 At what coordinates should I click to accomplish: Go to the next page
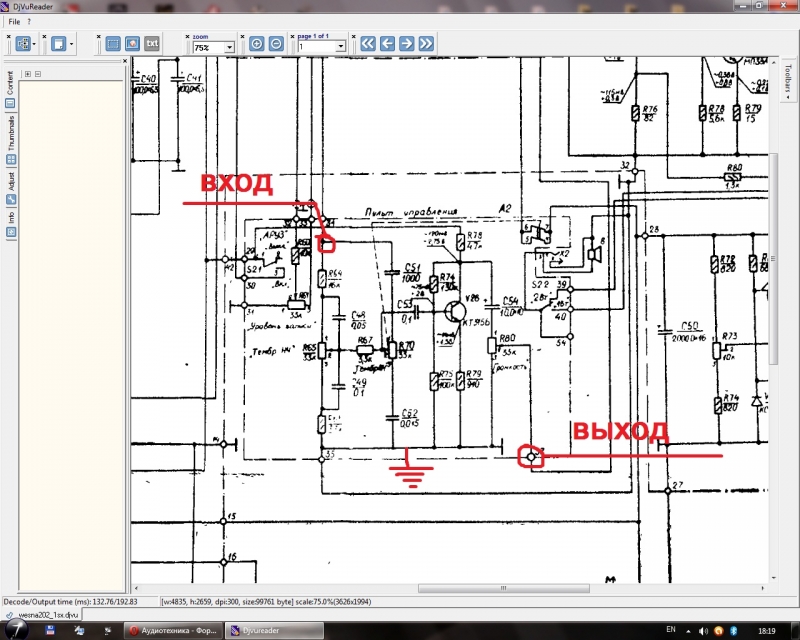pyautogui.click(x=407, y=44)
